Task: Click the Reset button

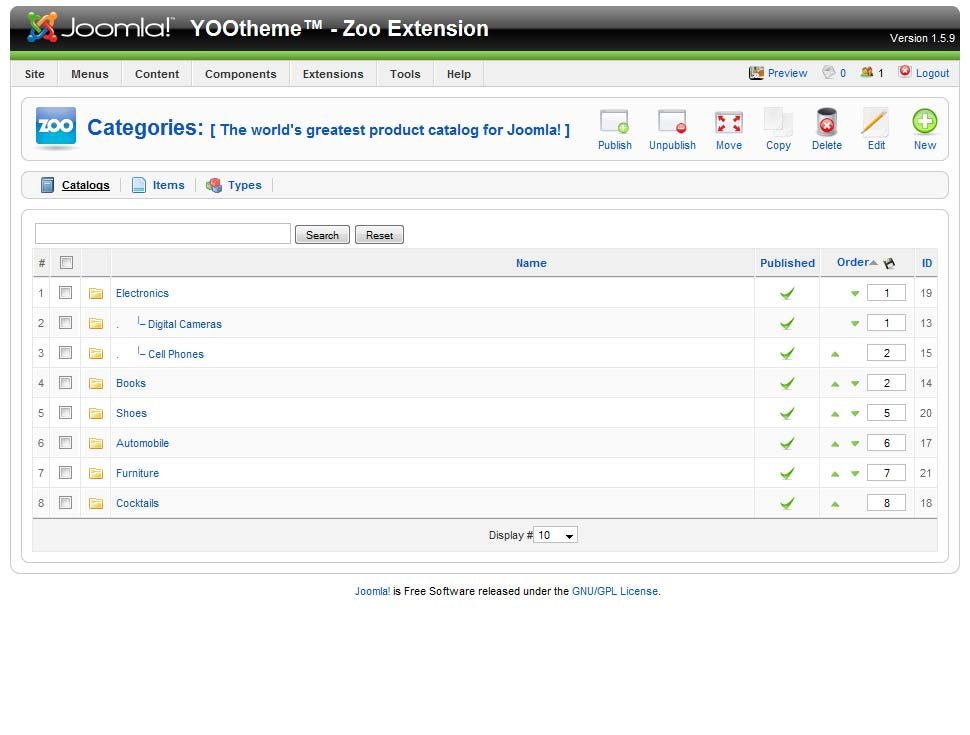Action: [379, 235]
